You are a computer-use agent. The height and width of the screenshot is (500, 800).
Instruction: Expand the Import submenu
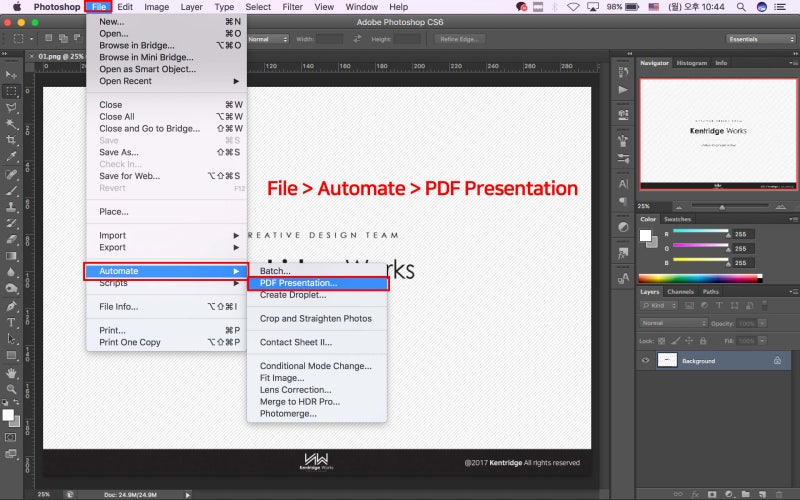click(x=167, y=235)
